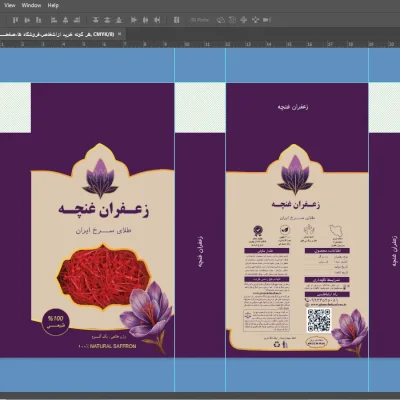Viewport: 400px width, 400px height.
Task: Click the Align horizontal centers icon
Action: (65, 20)
